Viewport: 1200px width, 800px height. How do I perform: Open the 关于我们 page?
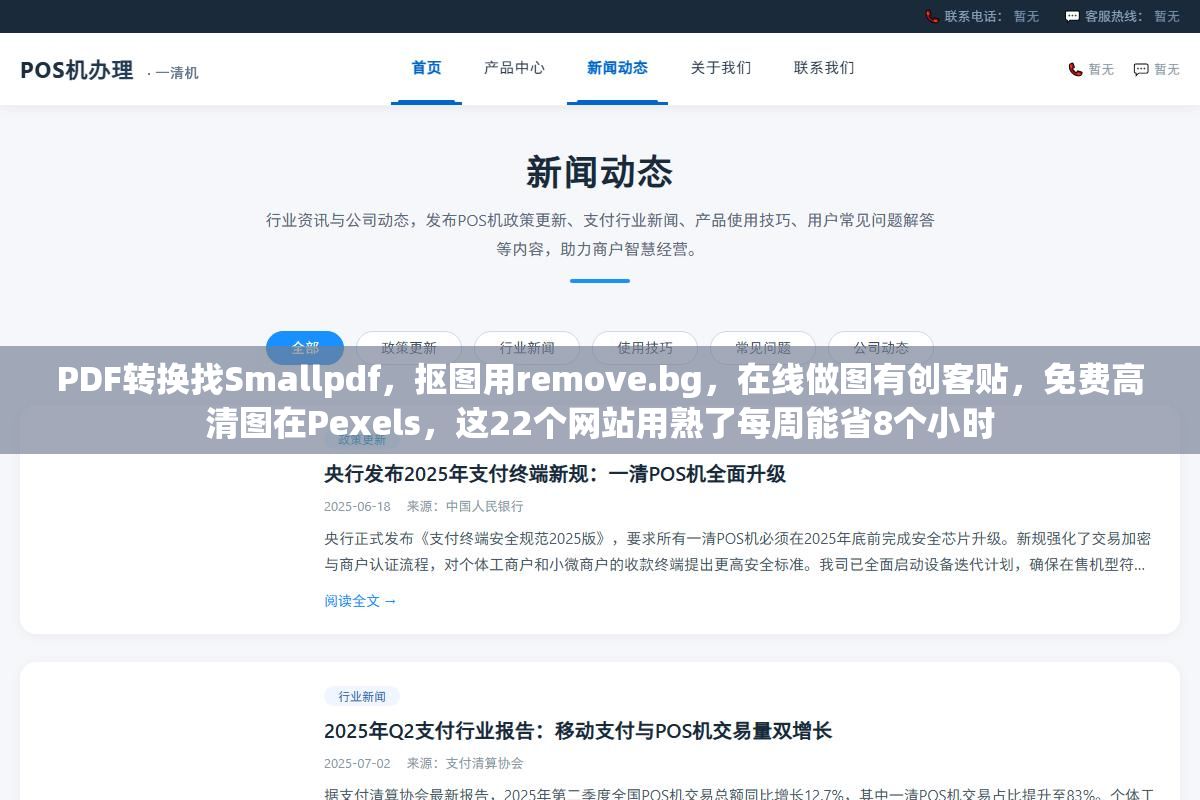coord(721,68)
